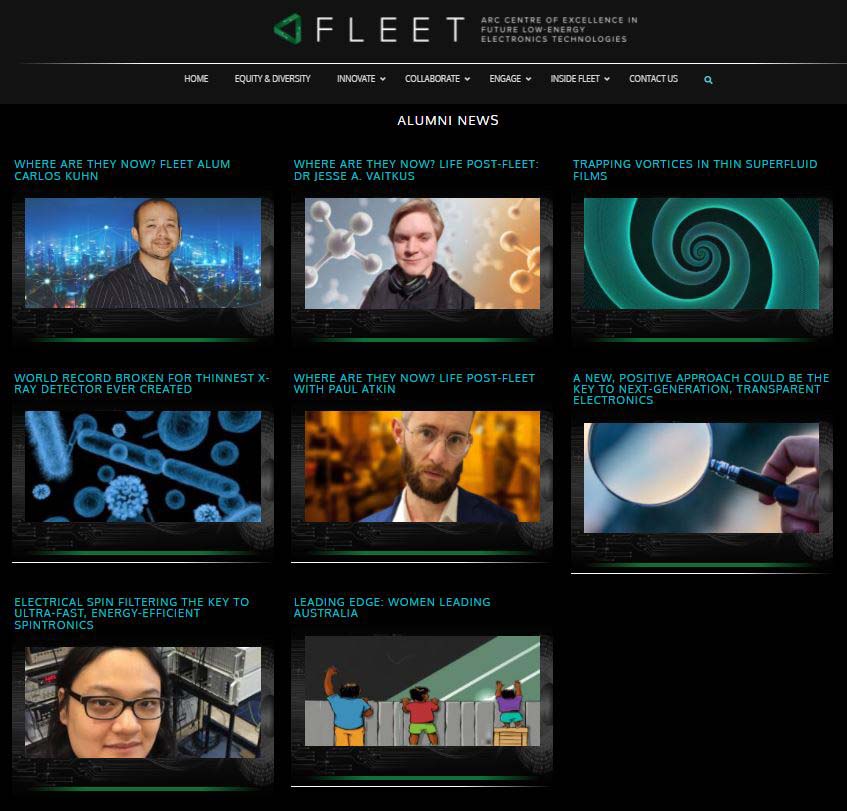The height and width of the screenshot is (811, 847).
Task: Go to the Home menu item
Action: [196, 79]
